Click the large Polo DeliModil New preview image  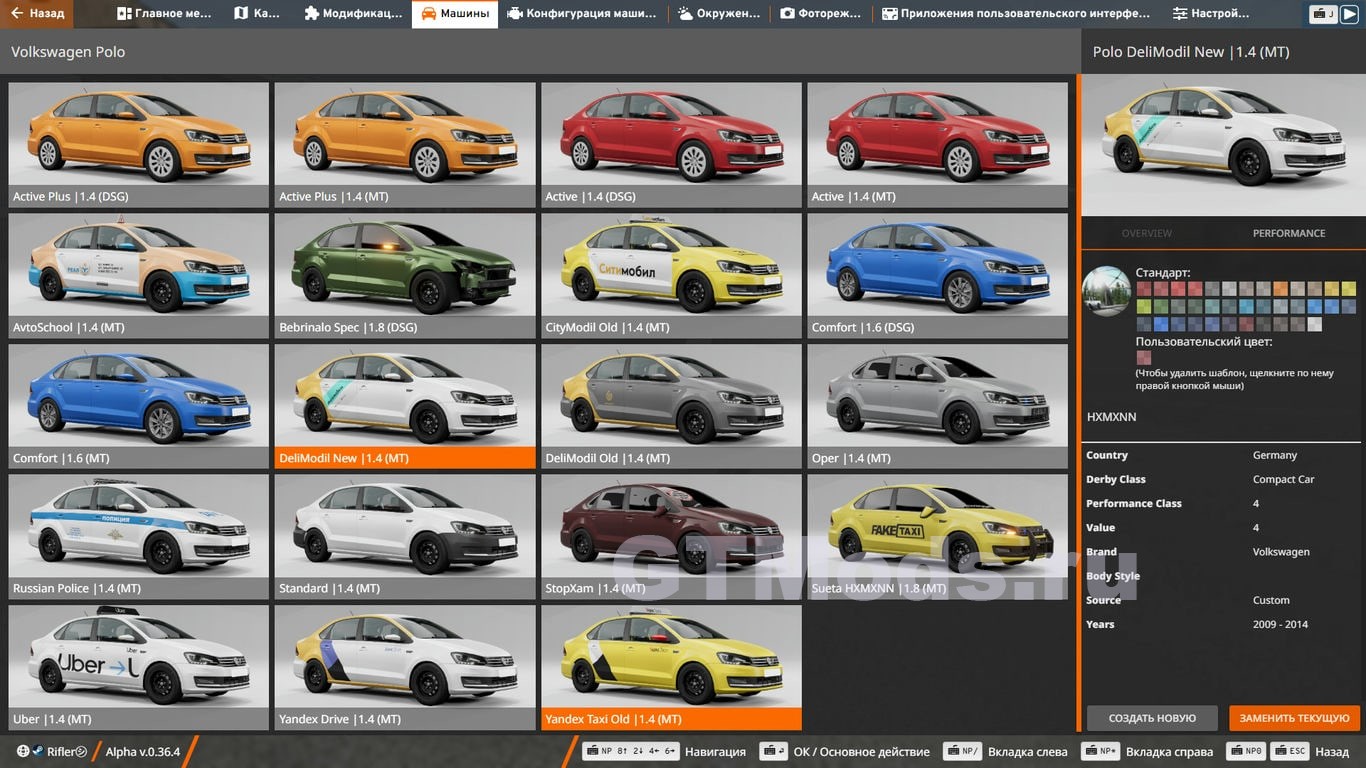tap(1223, 145)
